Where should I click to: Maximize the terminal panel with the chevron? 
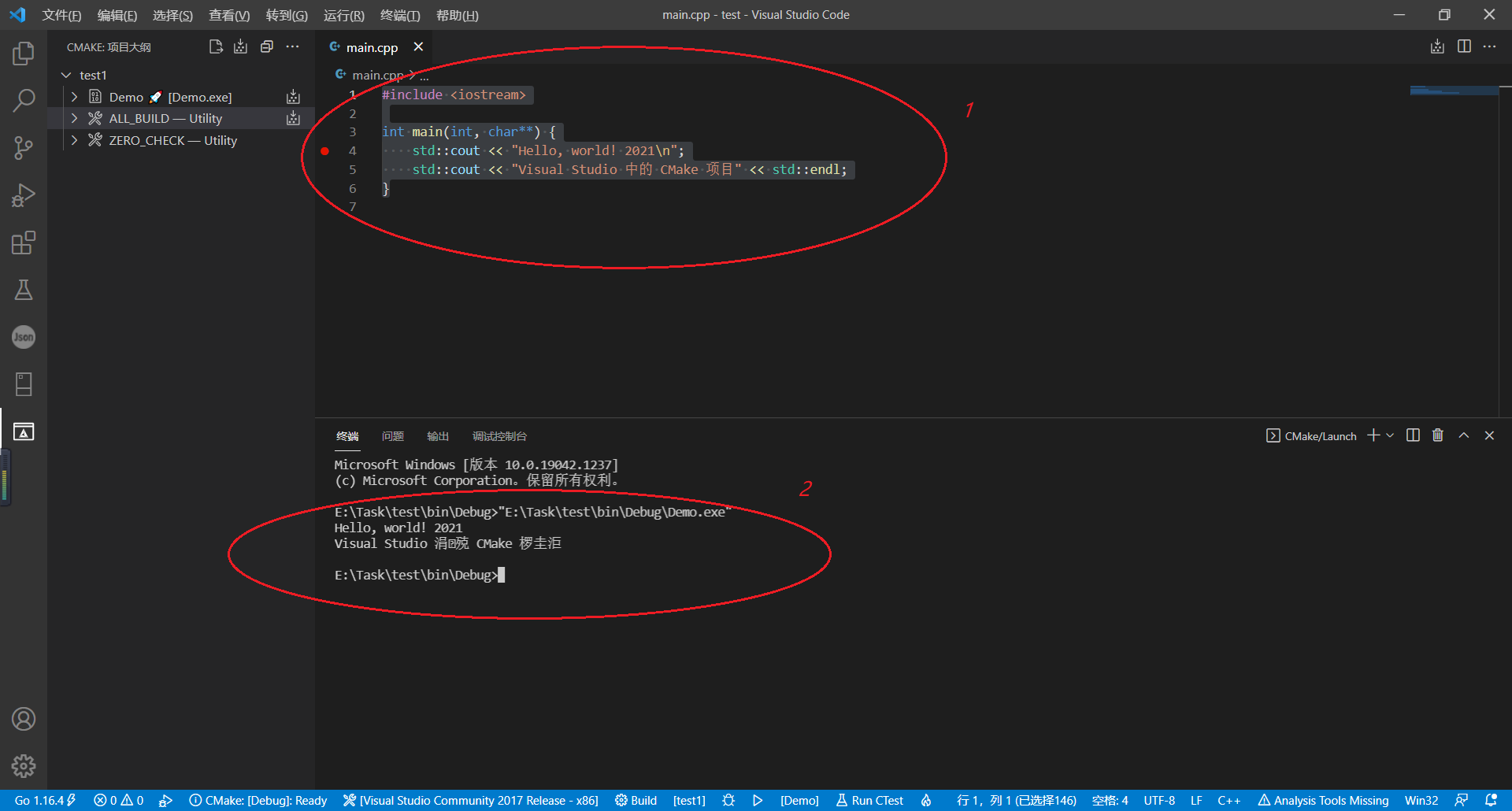point(1463,435)
